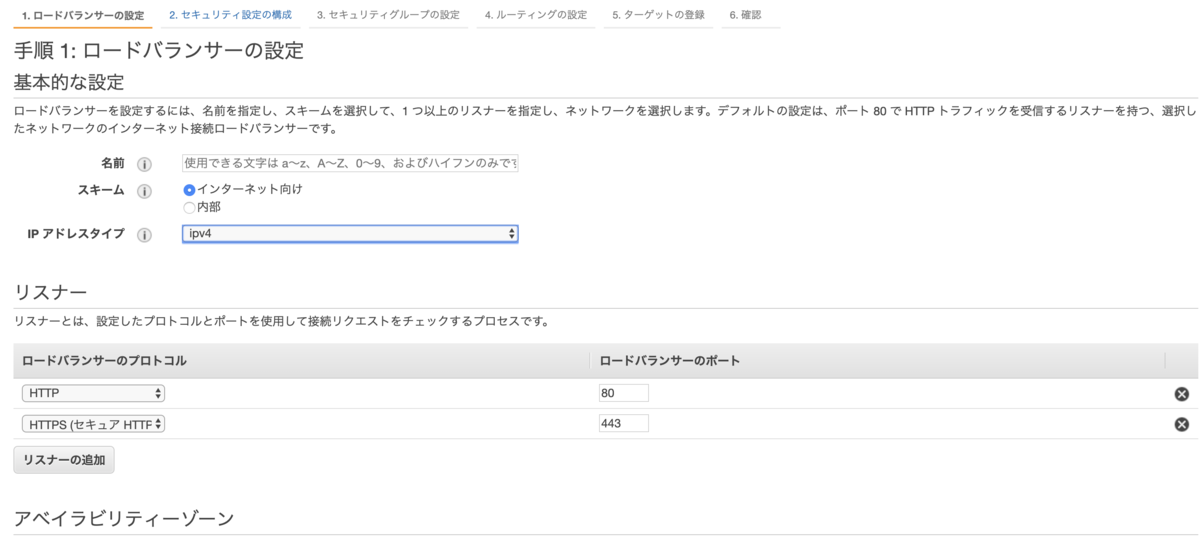
Task: Click the port field containing 80
Action: (623, 393)
